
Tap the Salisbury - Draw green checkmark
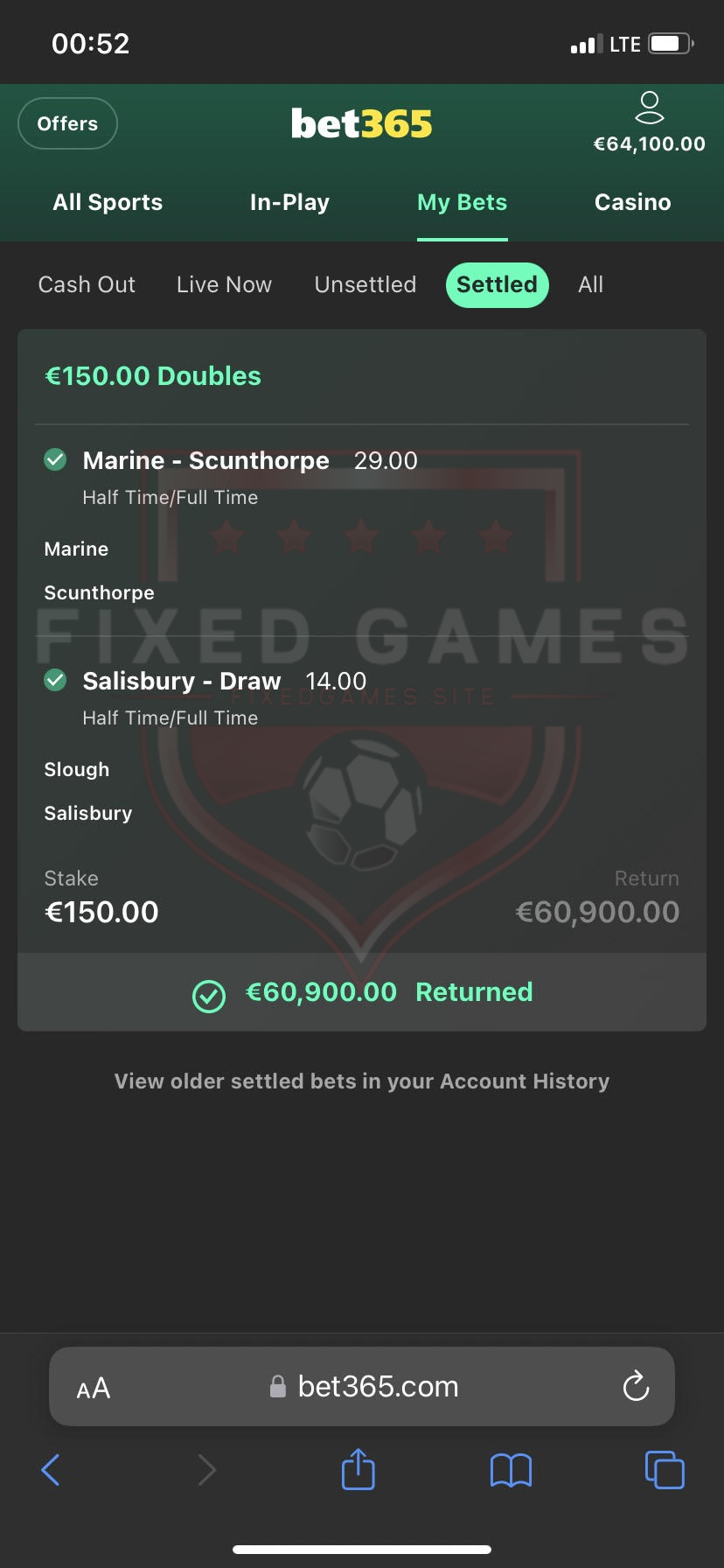coord(55,680)
